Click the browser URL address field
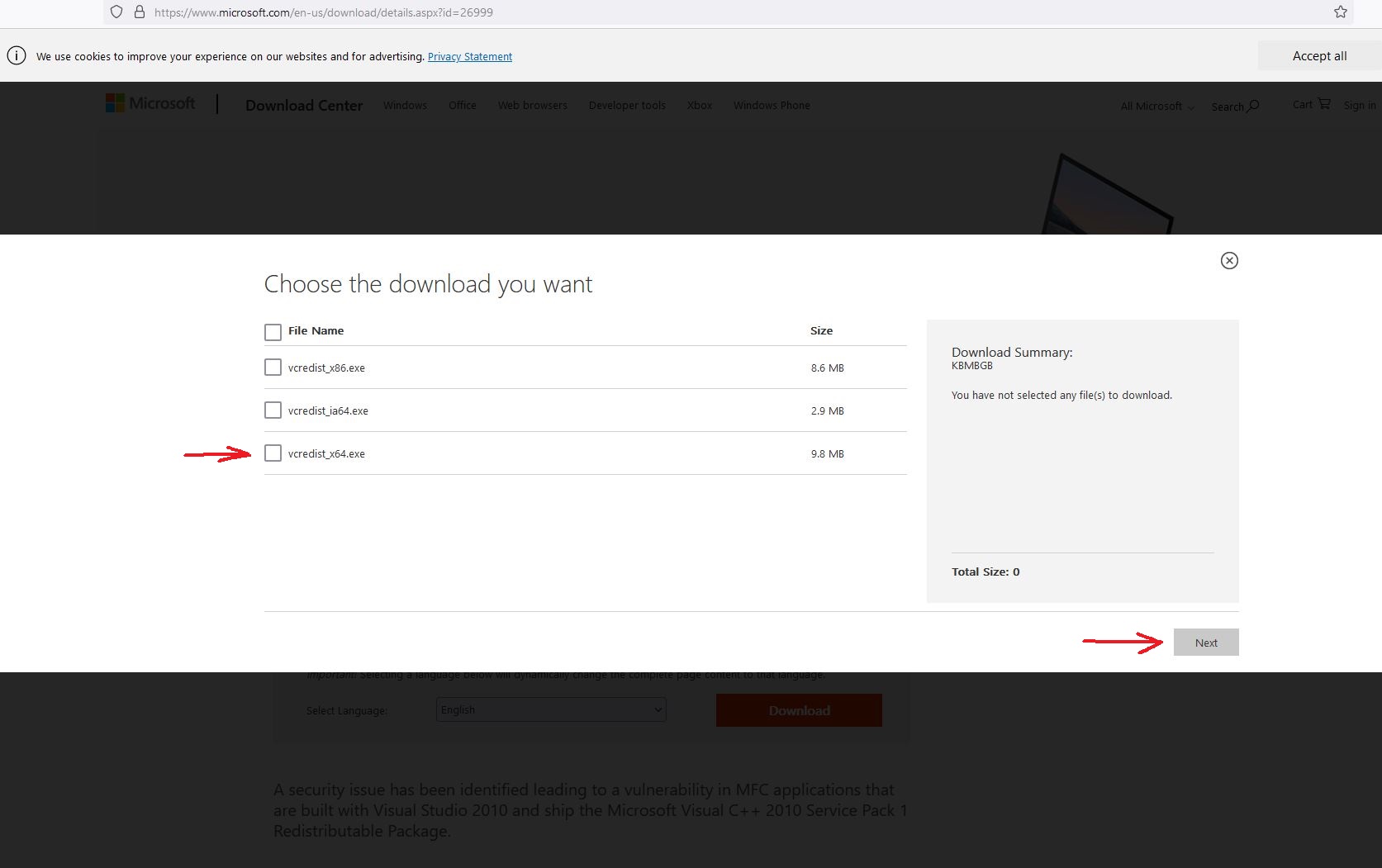This screenshot has width=1382, height=868. tap(661, 12)
